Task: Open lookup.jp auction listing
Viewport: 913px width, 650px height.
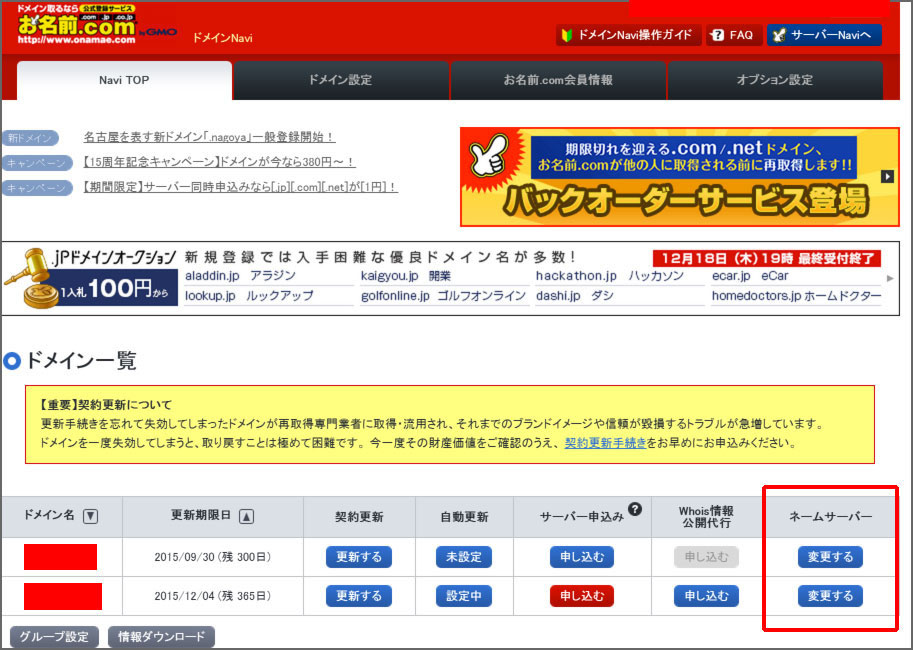Action: 249,296
